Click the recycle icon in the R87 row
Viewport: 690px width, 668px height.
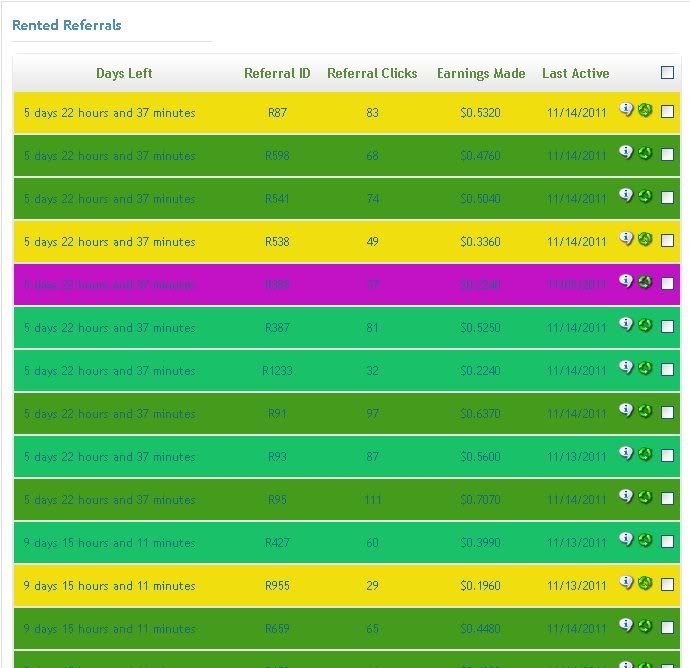tap(645, 110)
